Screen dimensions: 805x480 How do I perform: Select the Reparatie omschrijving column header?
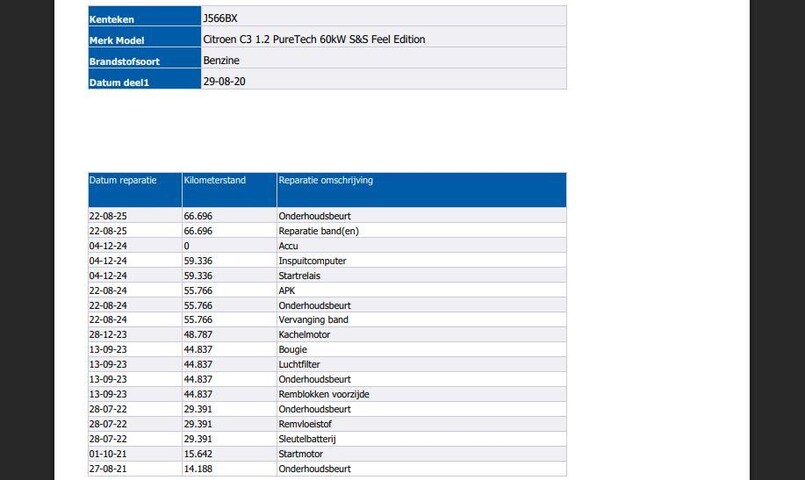point(326,181)
